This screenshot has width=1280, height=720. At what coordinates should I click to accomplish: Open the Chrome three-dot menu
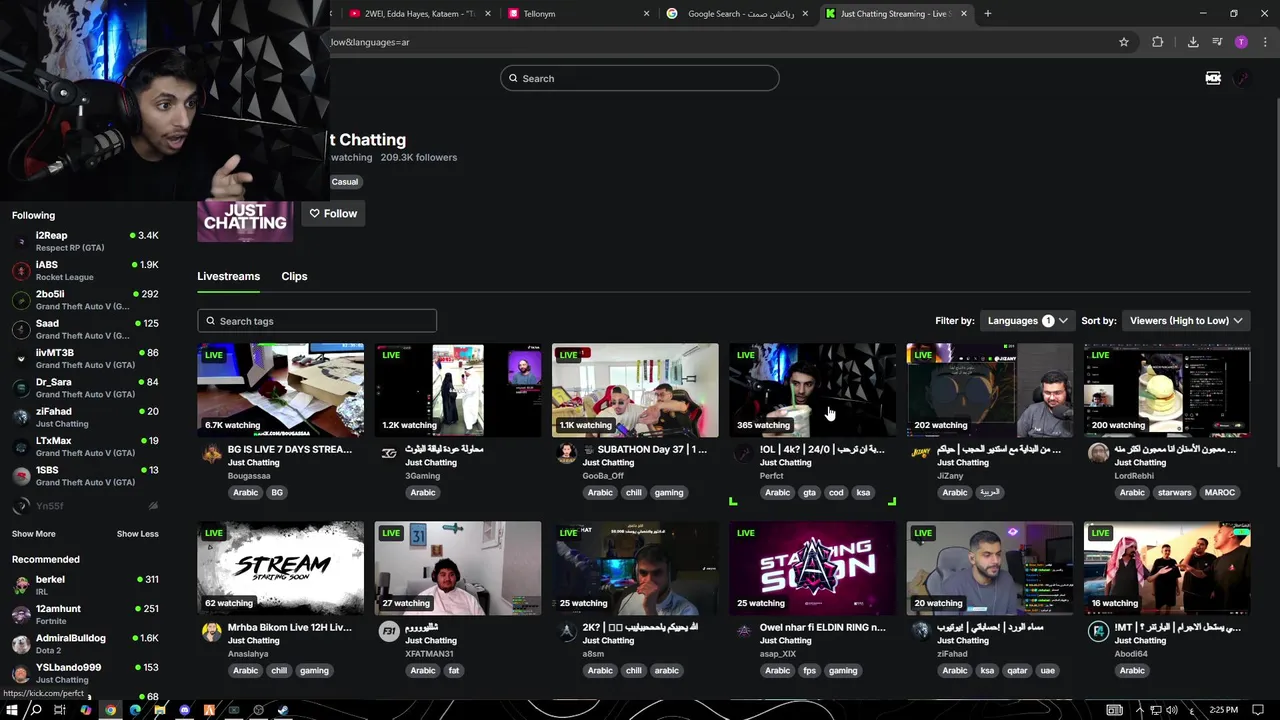click(1265, 42)
